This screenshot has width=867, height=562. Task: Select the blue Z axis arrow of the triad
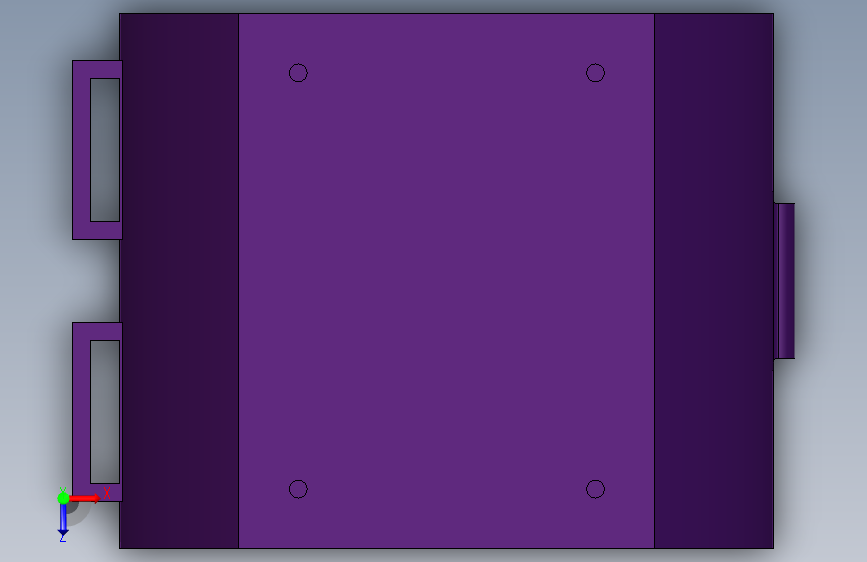tap(63, 521)
